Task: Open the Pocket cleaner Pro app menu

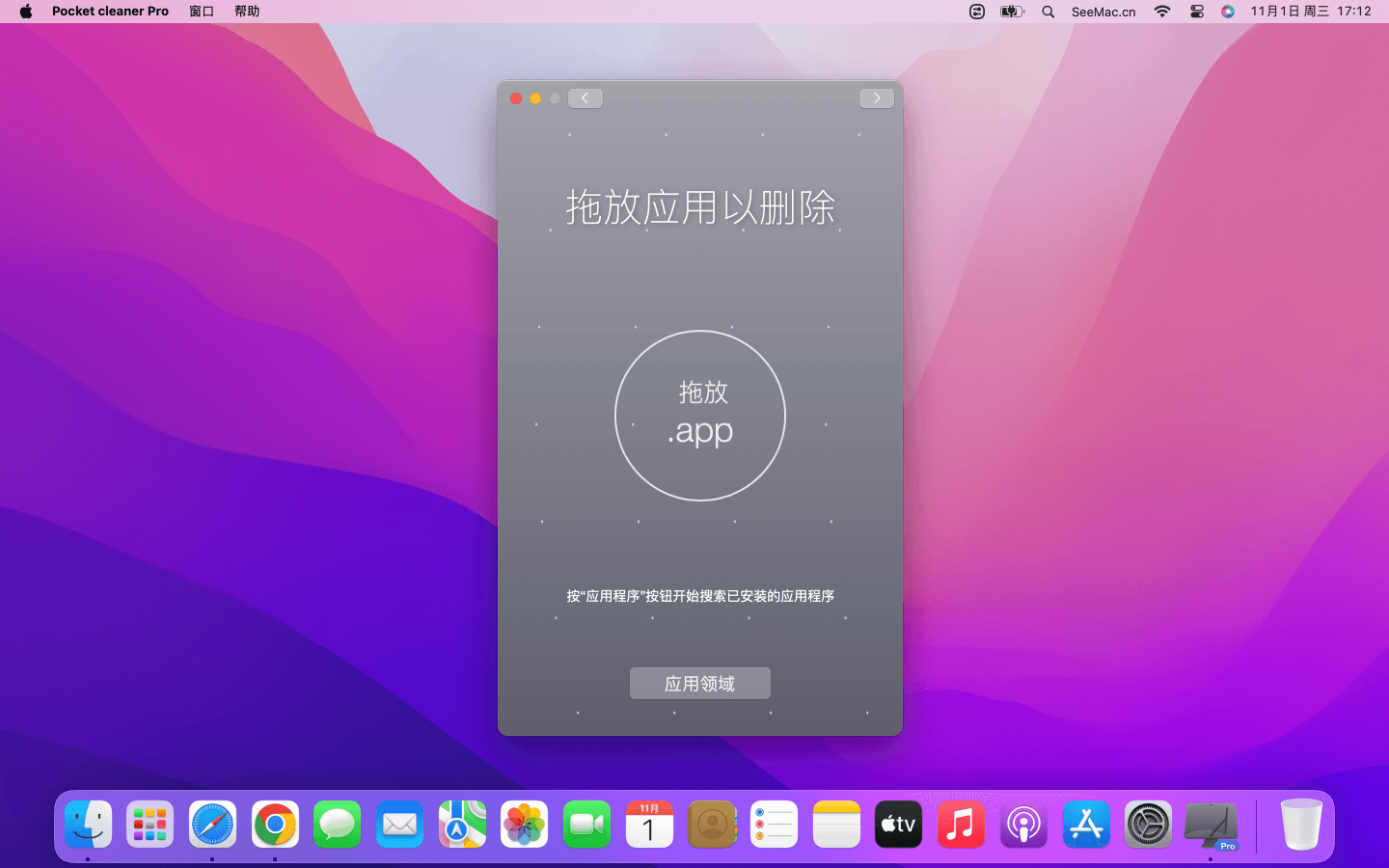Action: point(110,12)
